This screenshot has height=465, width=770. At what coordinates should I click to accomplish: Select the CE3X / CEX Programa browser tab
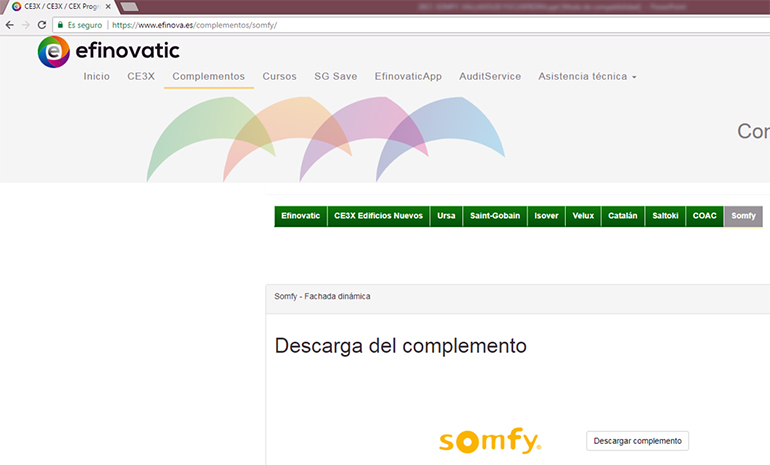click(61, 6)
